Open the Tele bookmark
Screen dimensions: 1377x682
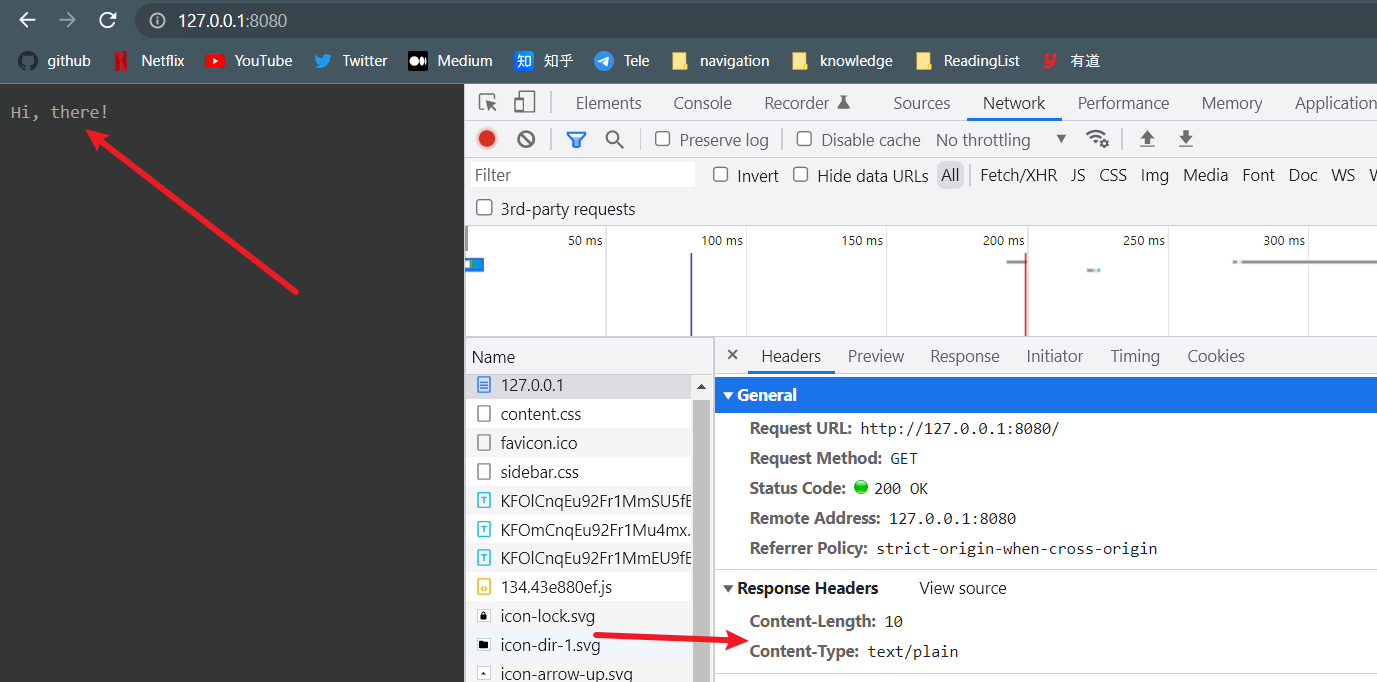622,61
